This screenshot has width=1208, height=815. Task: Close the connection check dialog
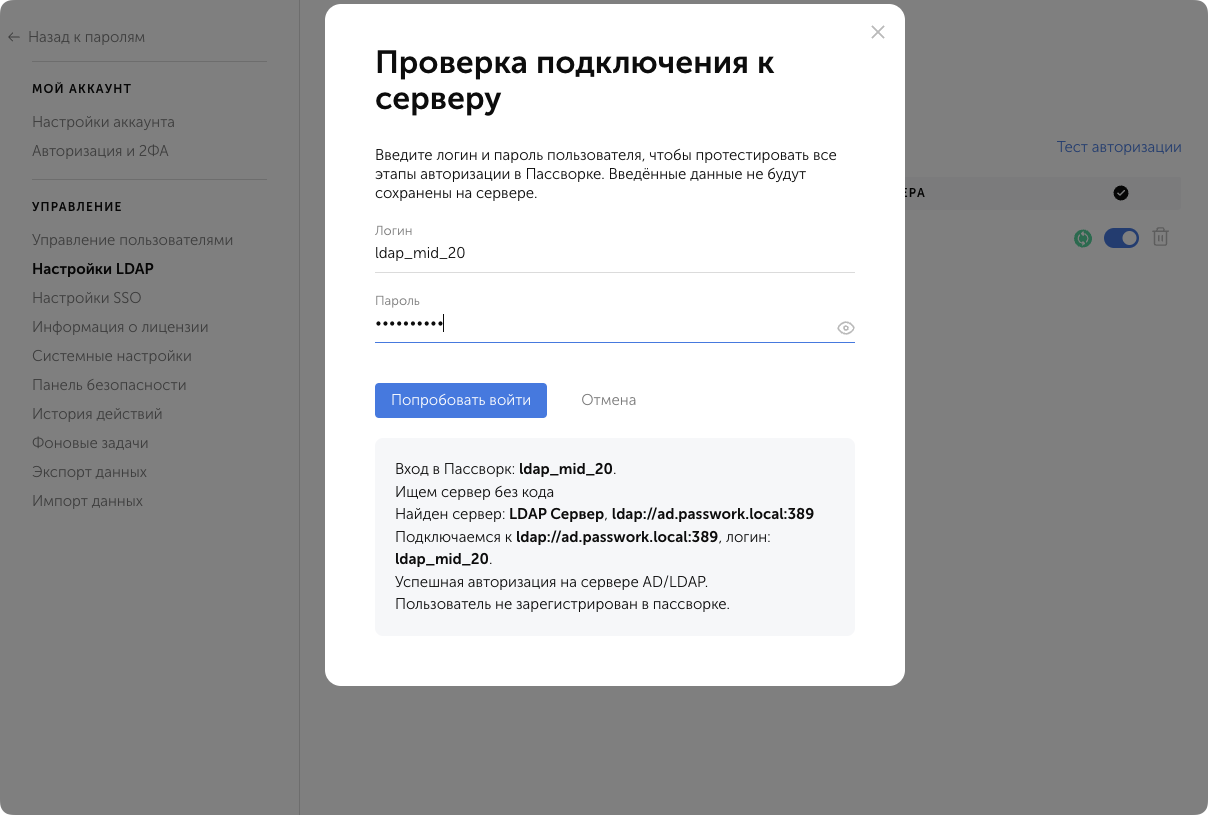[878, 32]
